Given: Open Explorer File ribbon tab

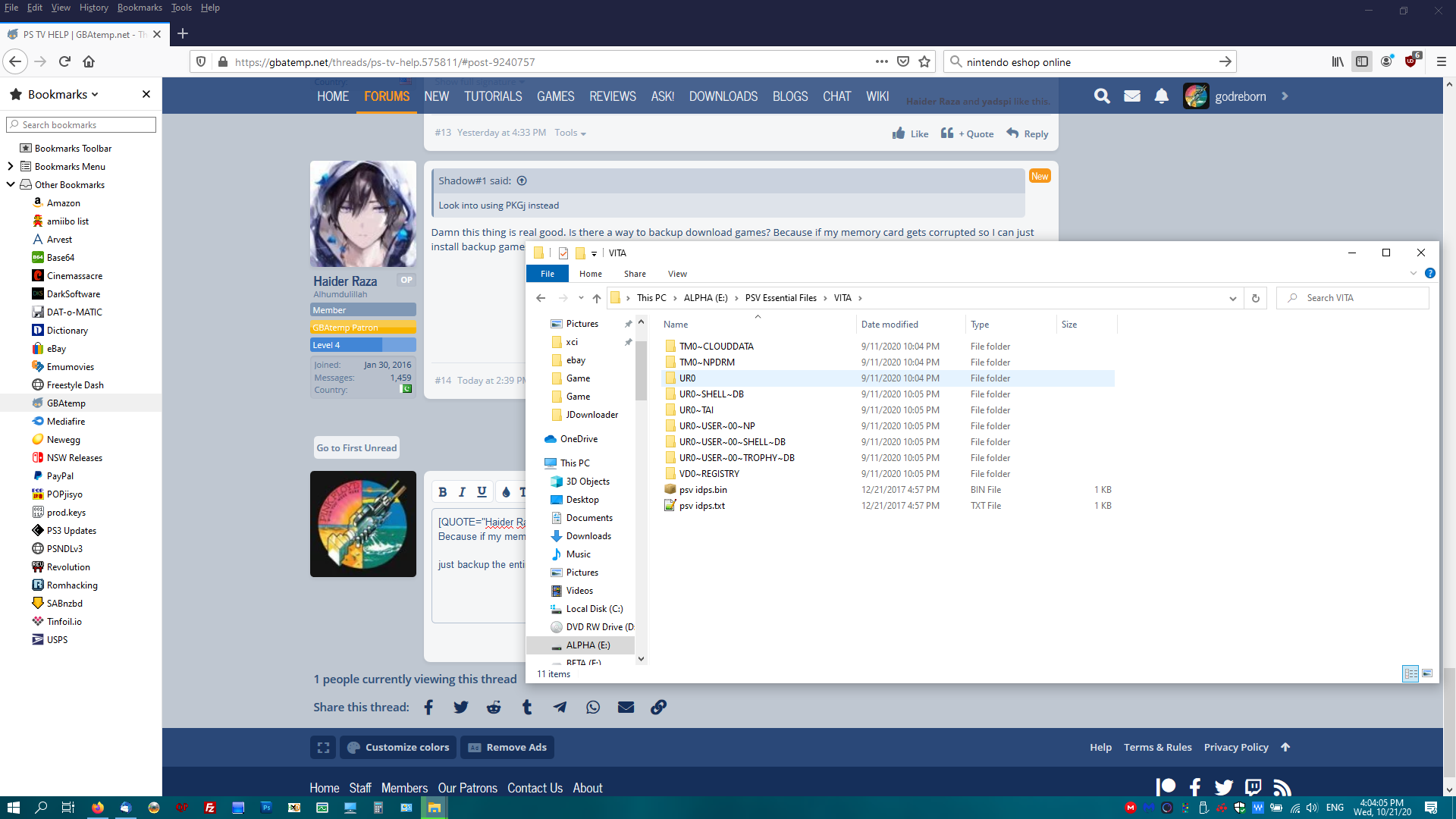Looking at the screenshot, I should coord(548,274).
